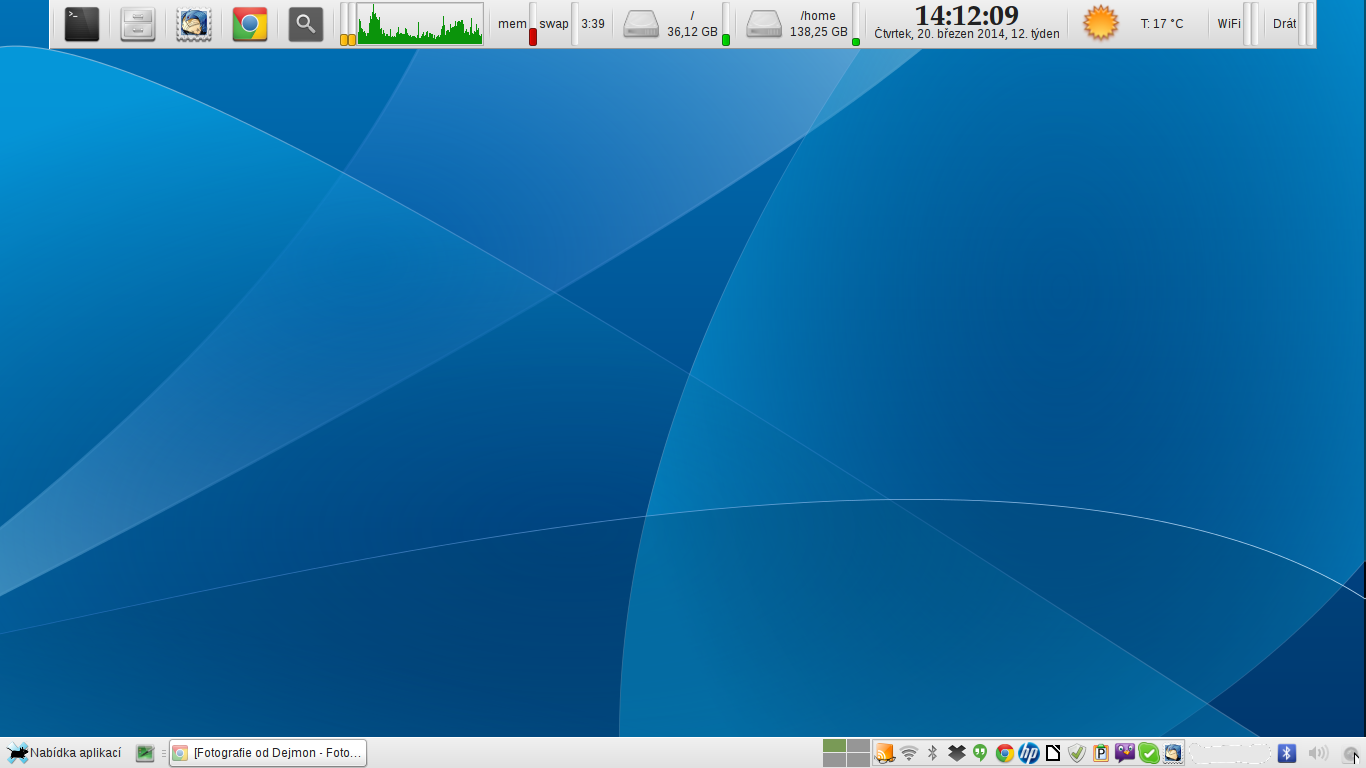Image resolution: width=1366 pixels, height=768 pixels.
Task: Open the calendar from the 14:12:09 clock
Action: click(967, 15)
